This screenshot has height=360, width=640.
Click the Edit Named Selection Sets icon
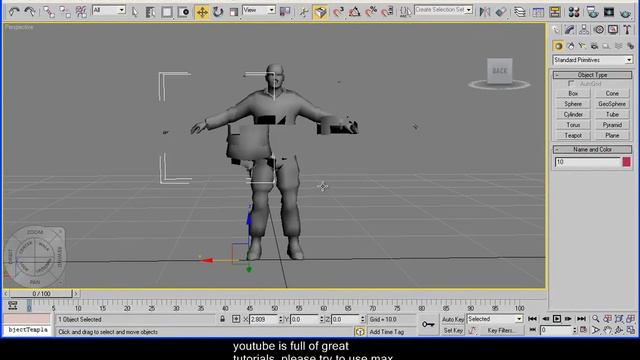click(405, 12)
